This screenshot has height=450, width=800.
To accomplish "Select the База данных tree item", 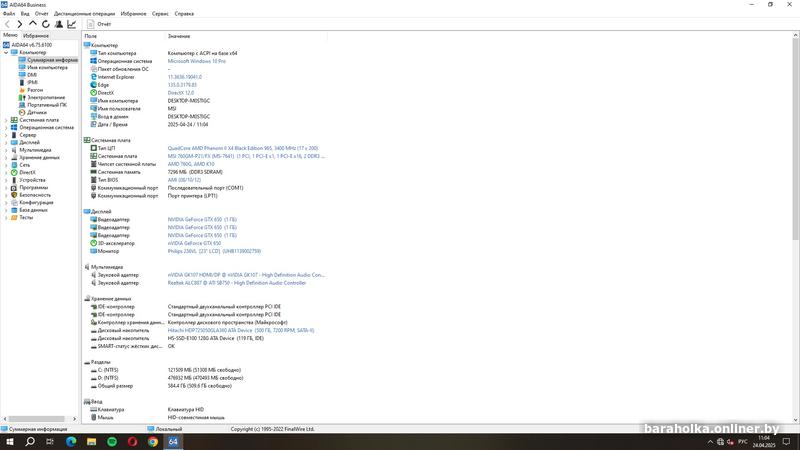I will 29,210.
